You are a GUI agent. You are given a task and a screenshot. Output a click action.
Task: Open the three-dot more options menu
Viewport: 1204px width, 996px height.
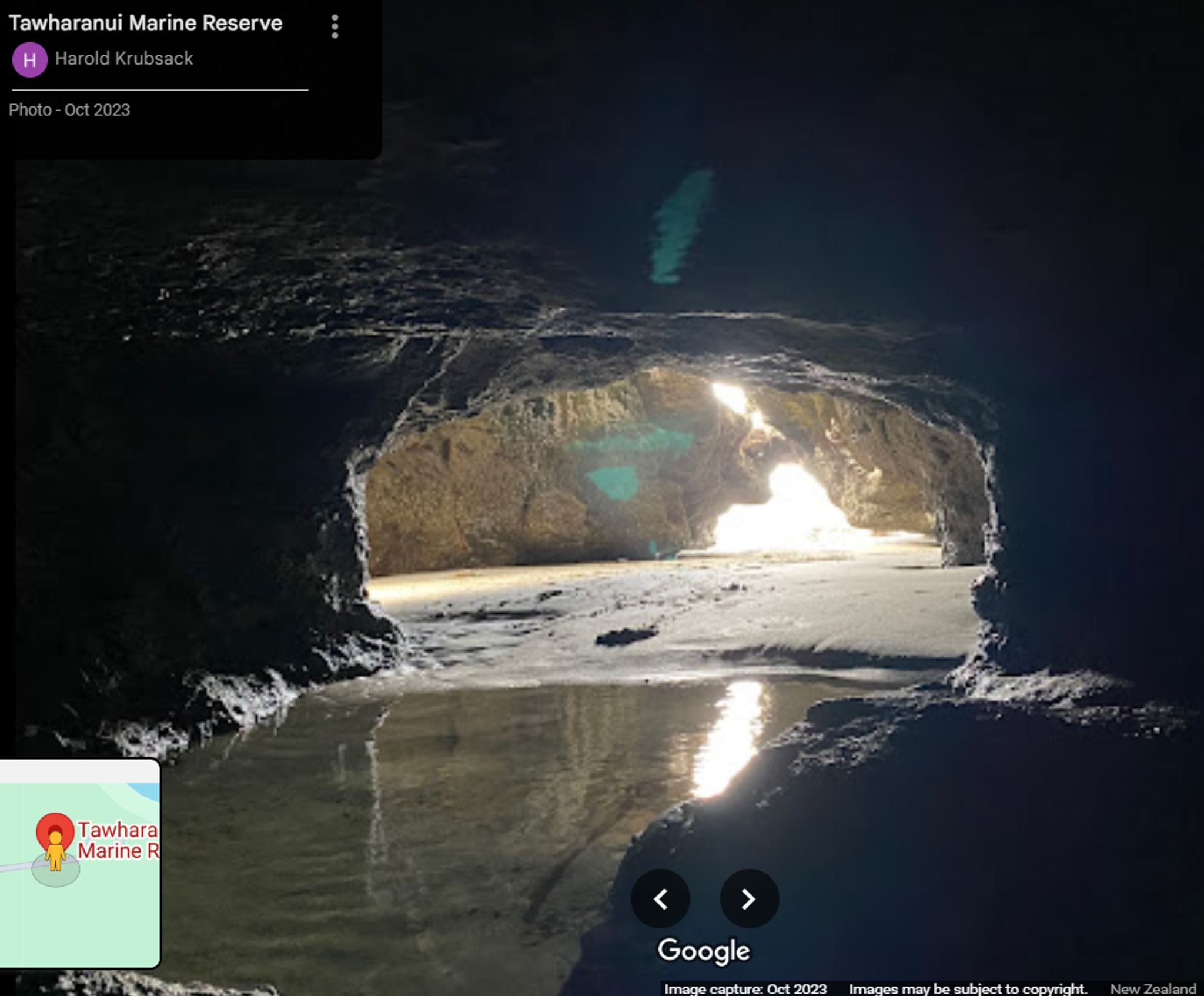pos(335,26)
